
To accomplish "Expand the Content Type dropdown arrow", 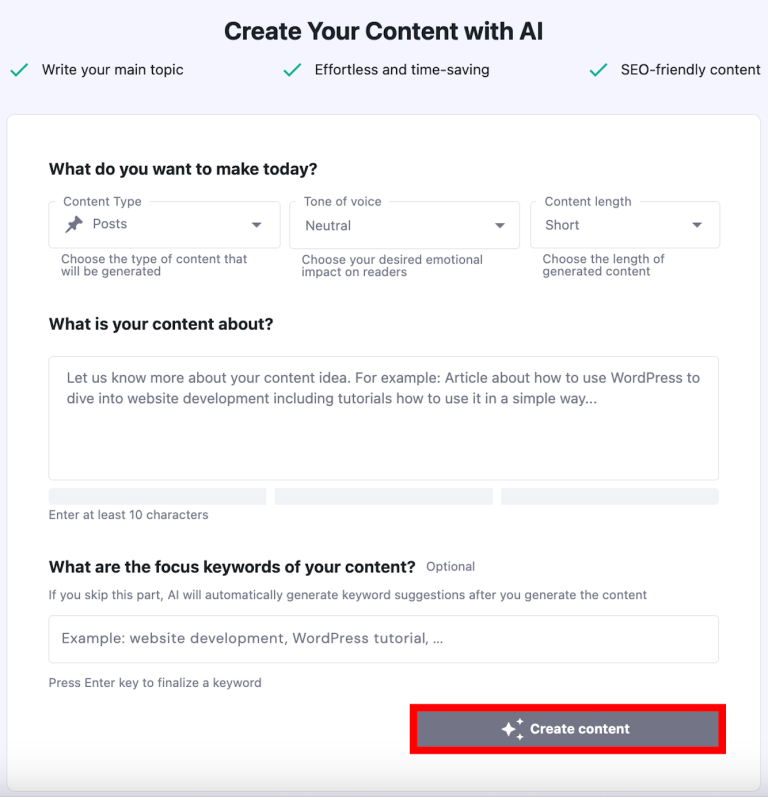I will point(257,225).
